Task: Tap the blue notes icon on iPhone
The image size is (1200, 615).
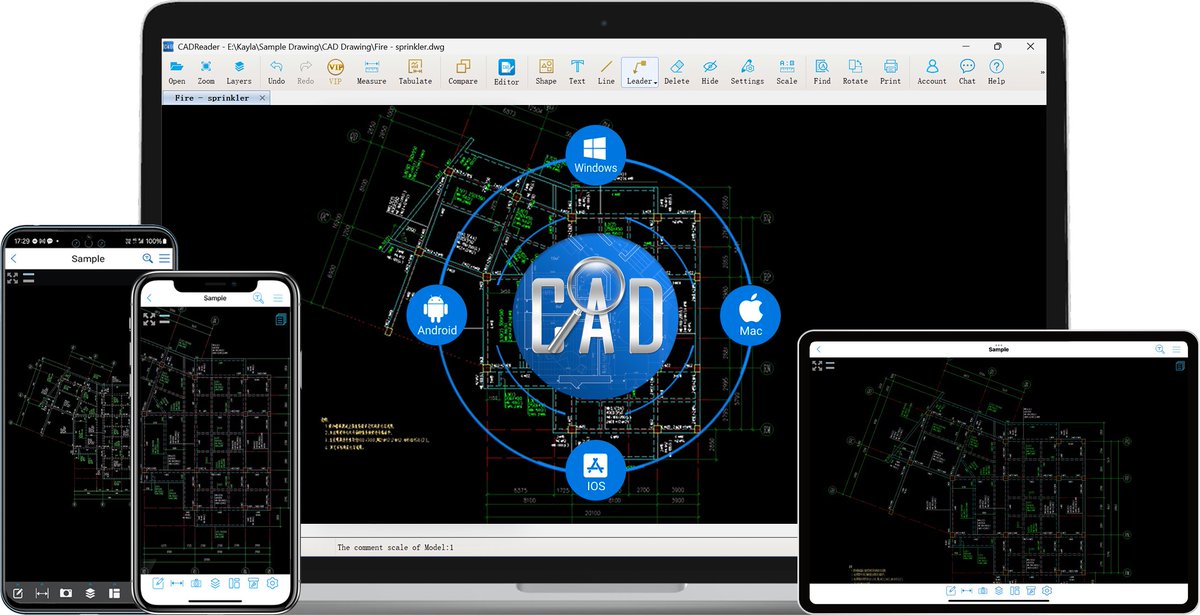Action: [x=281, y=319]
